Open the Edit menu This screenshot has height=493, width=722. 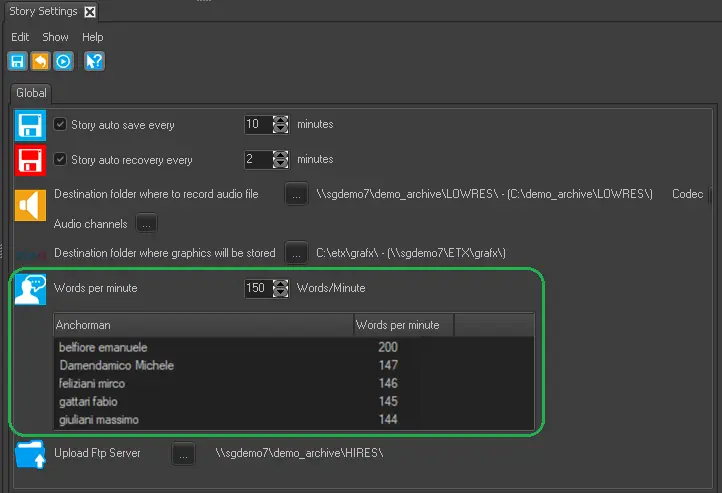tap(20, 37)
